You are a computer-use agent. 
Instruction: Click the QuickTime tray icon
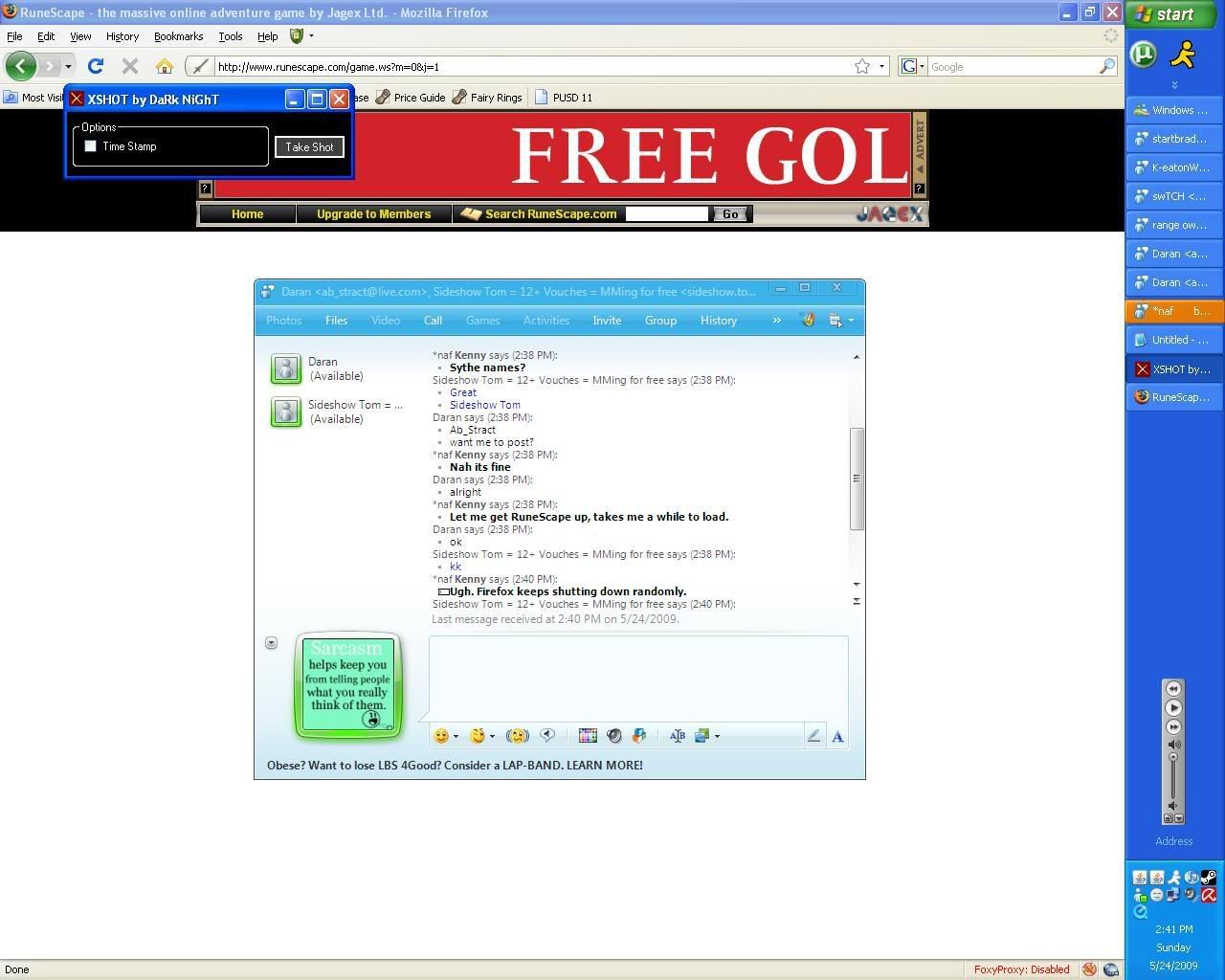[x=1140, y=913]
